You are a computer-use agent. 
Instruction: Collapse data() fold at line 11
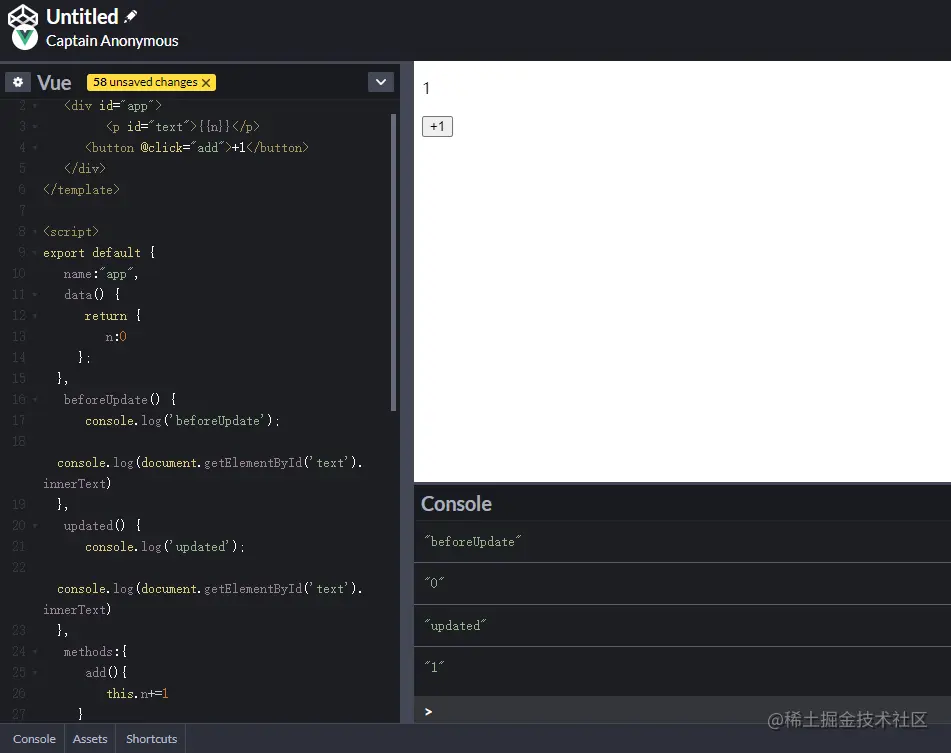[x=35, y=295]
